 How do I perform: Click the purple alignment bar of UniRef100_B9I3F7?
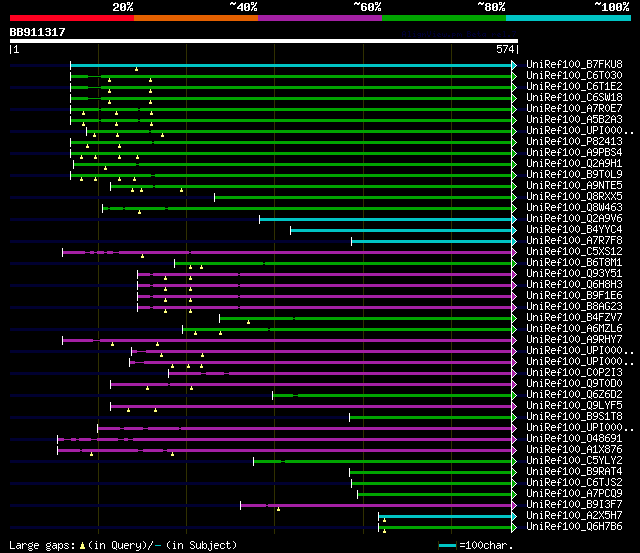376,506
